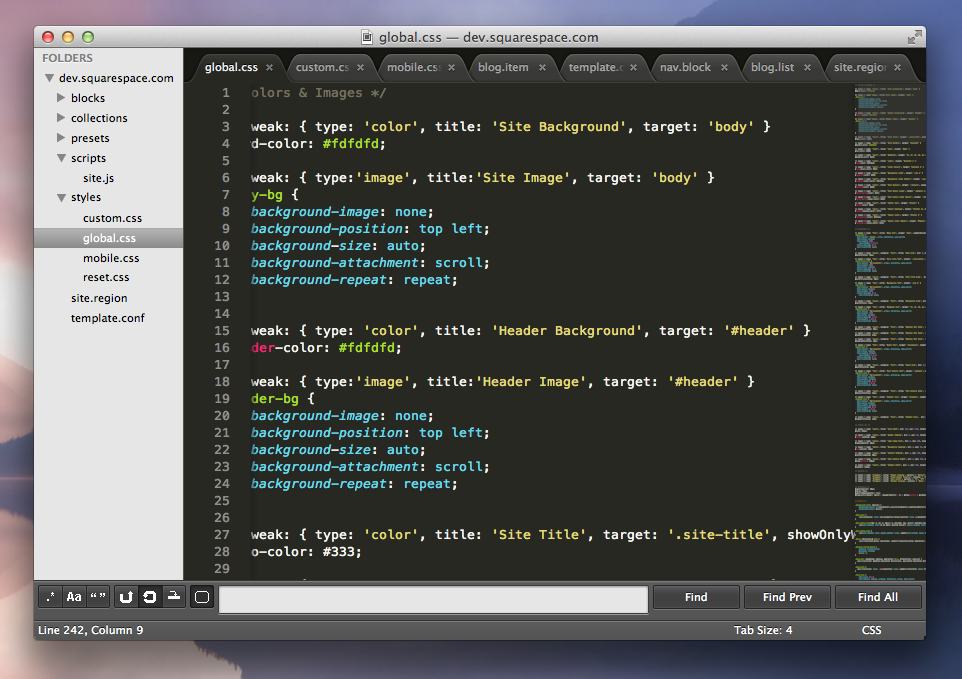962x679 pixels.
Task: Click the FOLDERS sidebar heading
Action: point(67,58)
